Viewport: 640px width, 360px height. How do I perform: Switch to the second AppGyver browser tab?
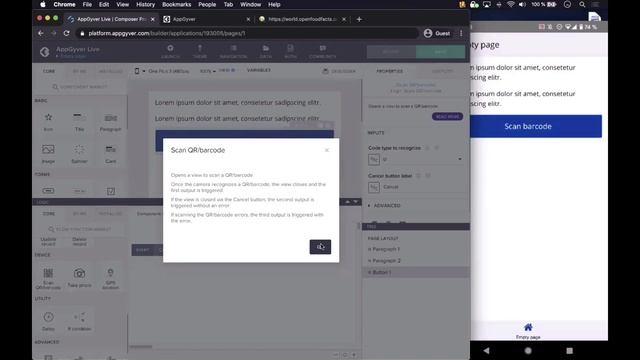point(206,19)
